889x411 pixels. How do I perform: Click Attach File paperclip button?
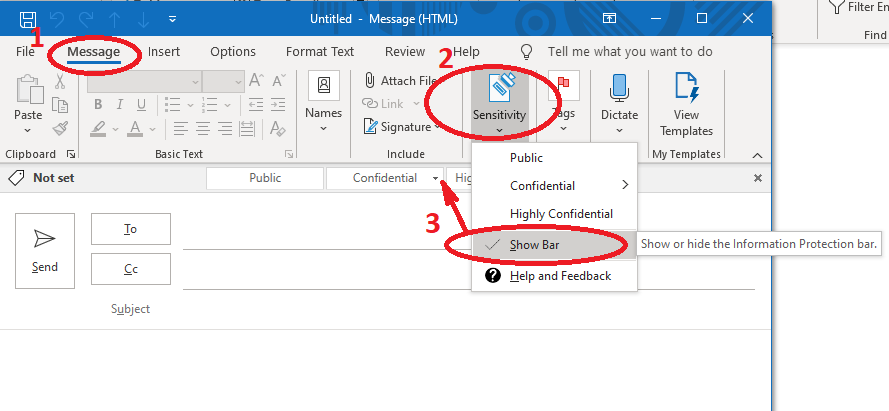point(400,80)
